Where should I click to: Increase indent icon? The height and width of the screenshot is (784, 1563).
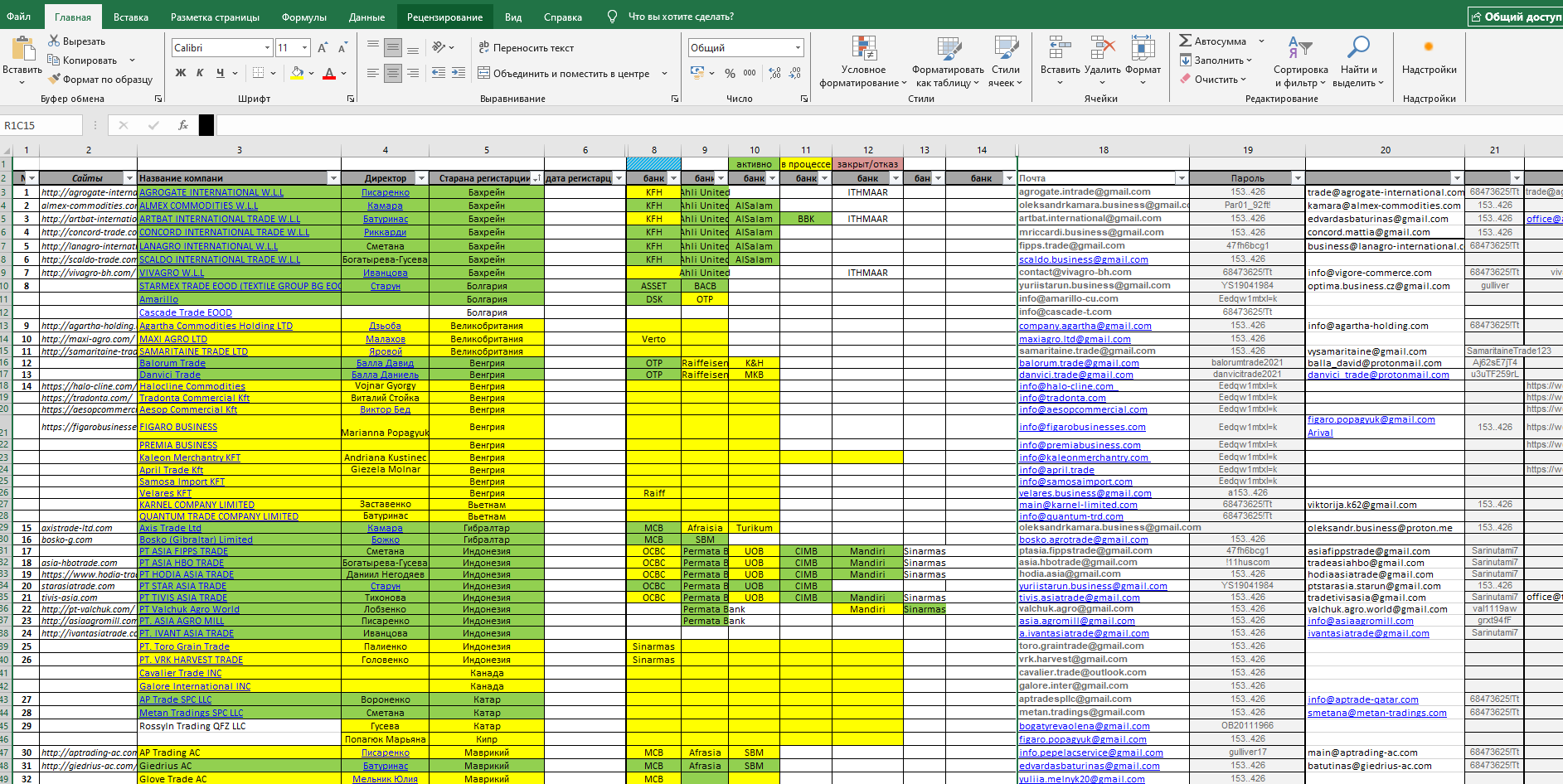pyautogui.click(x=459, y=73)
